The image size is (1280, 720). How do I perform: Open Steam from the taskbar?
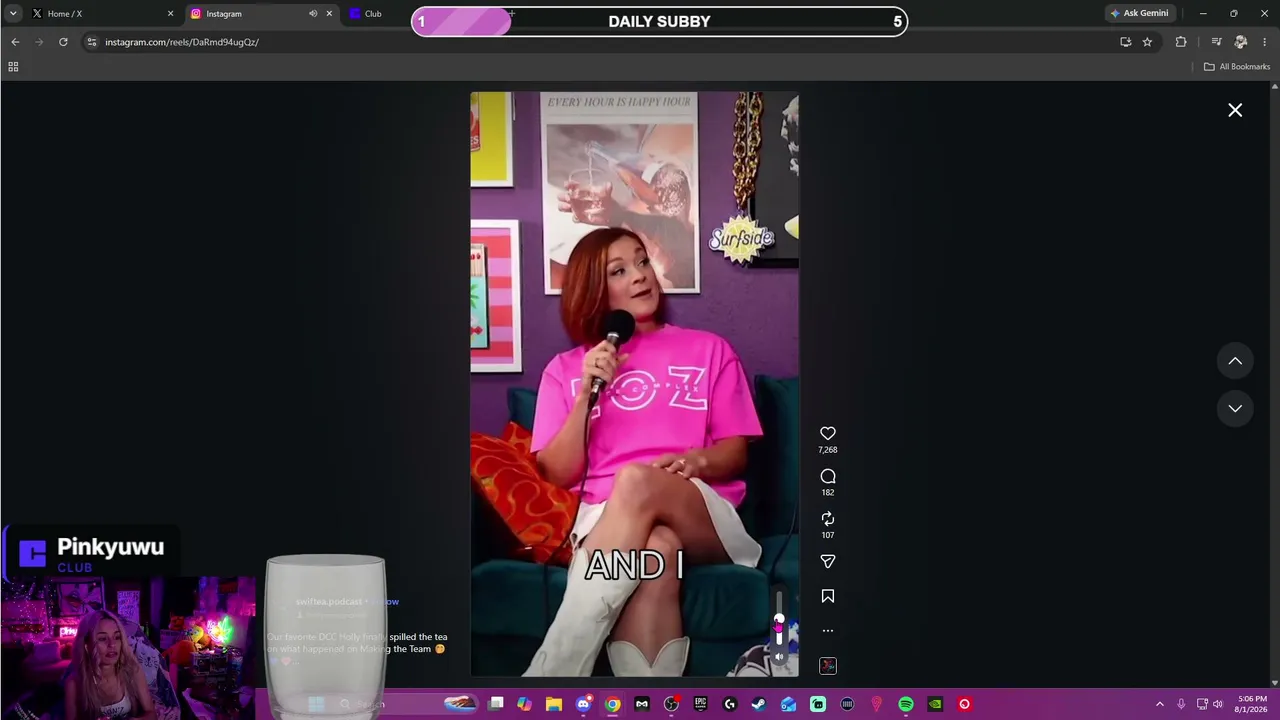pos(759,704)
